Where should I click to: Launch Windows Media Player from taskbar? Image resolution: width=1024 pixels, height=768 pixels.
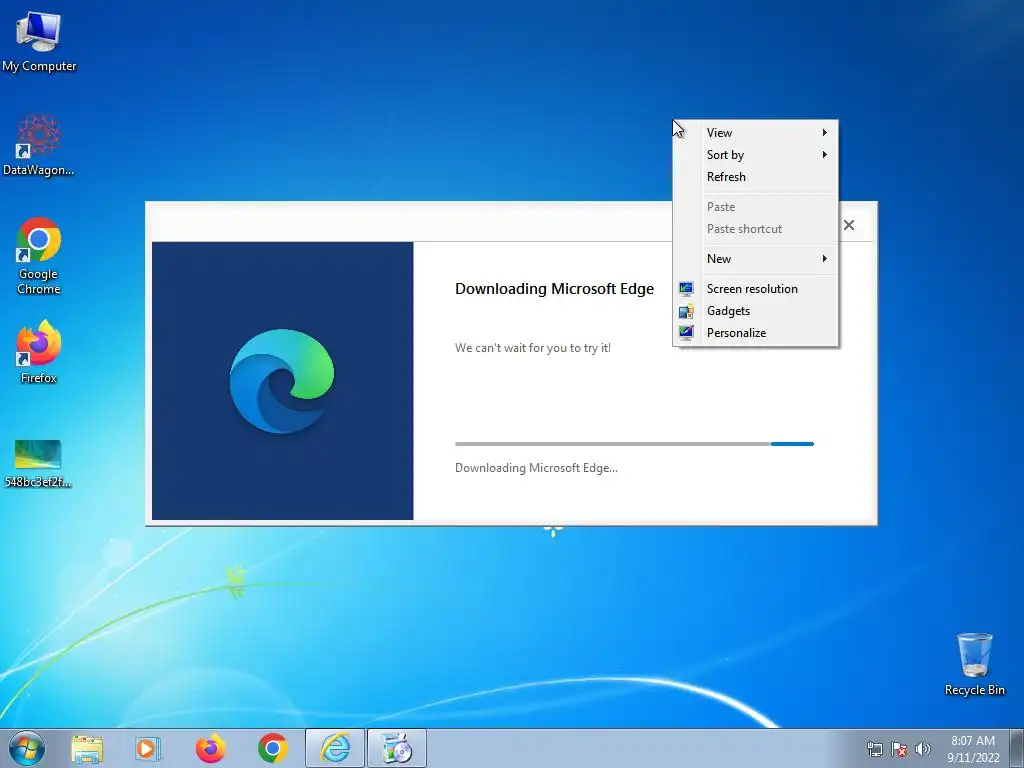(148, 748)
